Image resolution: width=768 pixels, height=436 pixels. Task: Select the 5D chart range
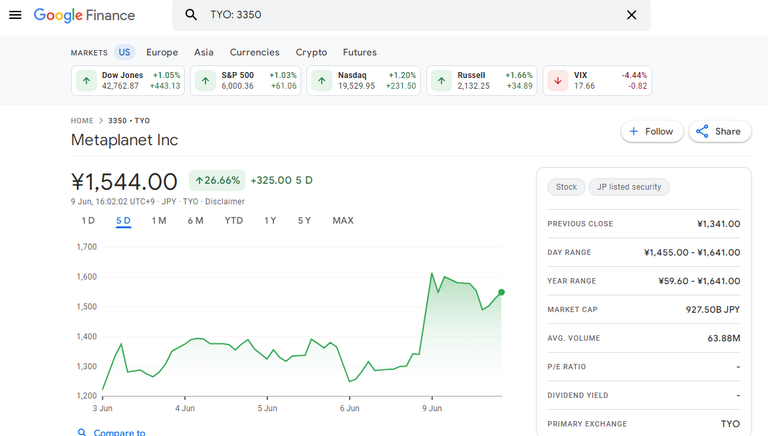(123, 220)
